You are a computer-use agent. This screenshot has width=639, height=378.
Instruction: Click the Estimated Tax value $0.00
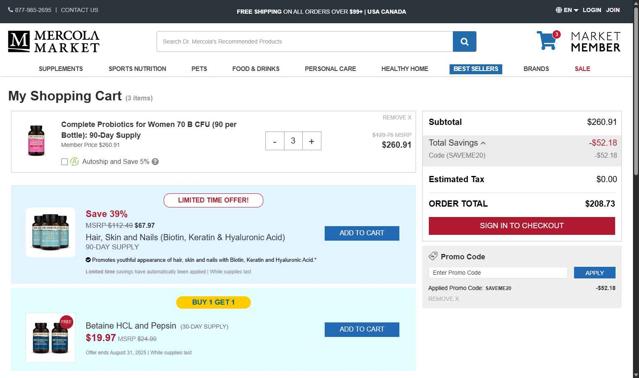pyautogui.click(x=606, y=179)
